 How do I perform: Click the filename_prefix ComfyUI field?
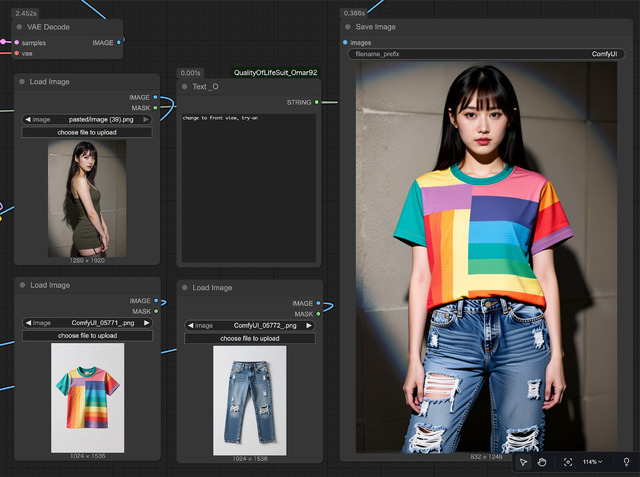[484, 54]
